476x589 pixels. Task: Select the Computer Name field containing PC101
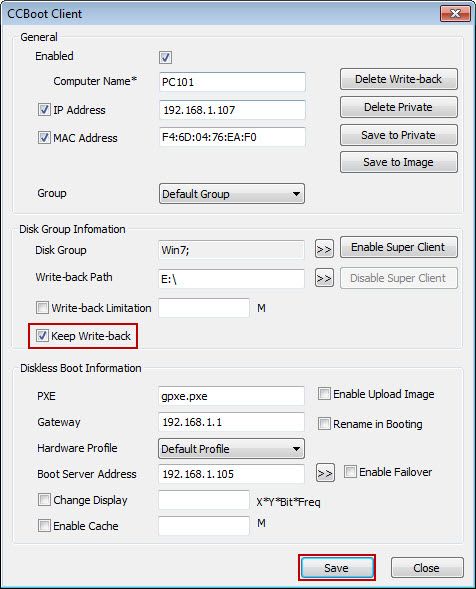(x=232, y=82)
